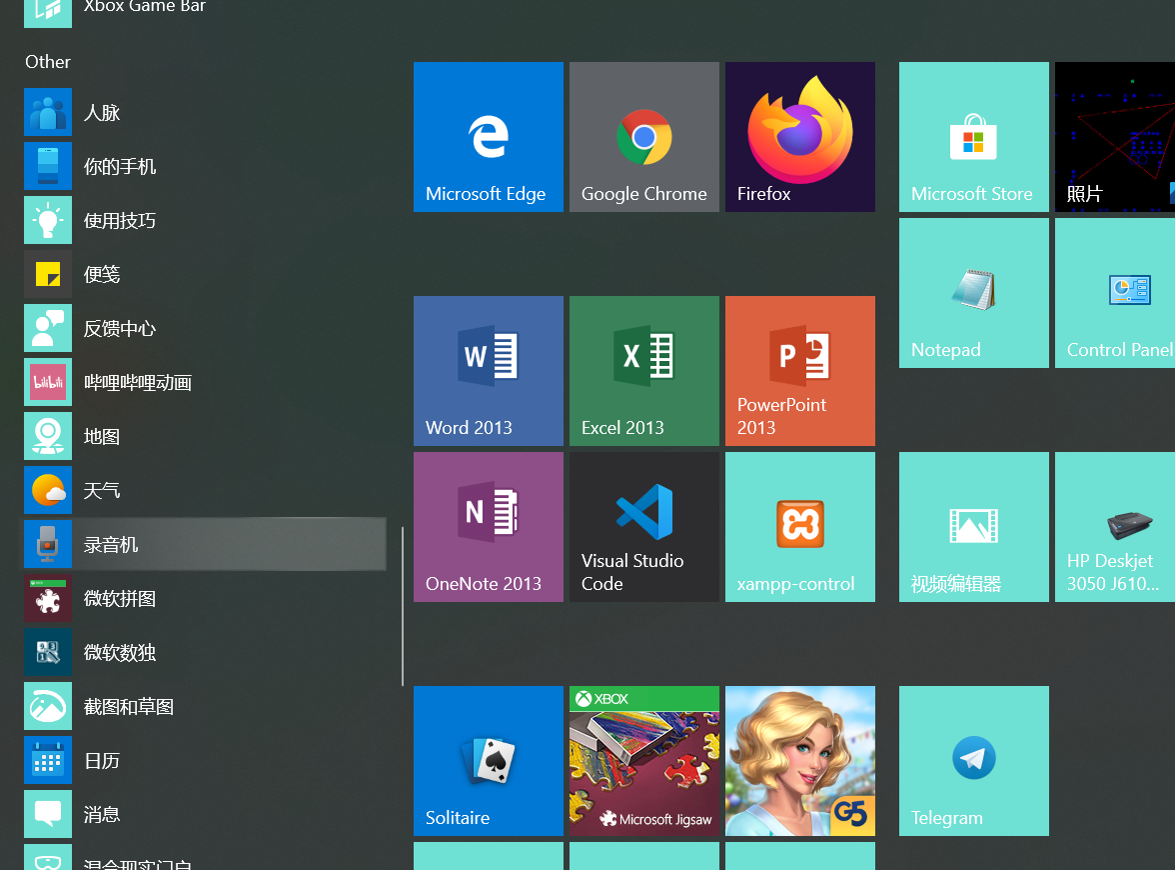Select the highlighted 录音机 Voice Recorder
1175x870 pixels.
pos(205,544)
